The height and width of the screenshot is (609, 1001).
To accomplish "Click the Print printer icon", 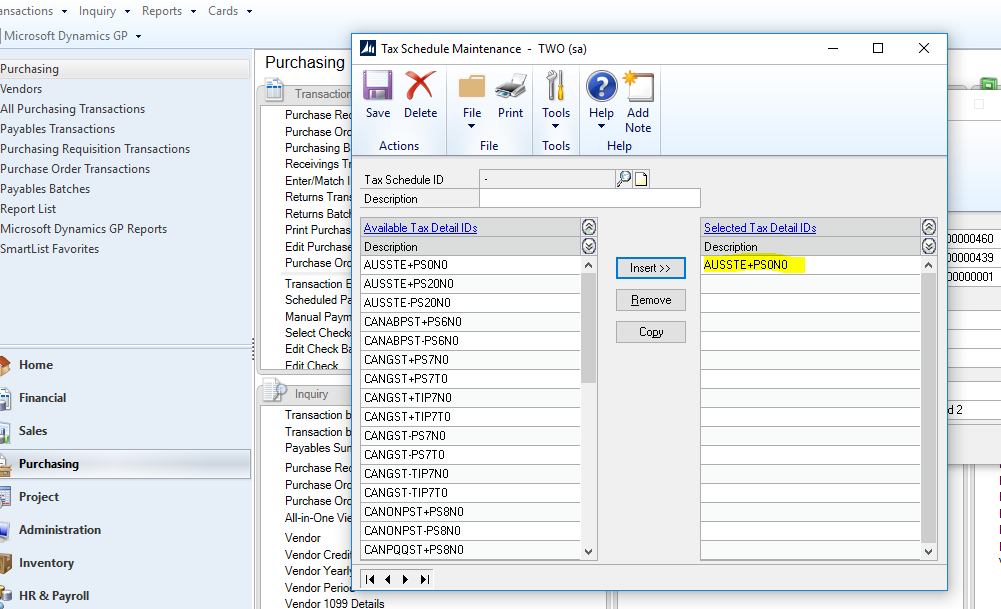I will [x=510, y=86].
